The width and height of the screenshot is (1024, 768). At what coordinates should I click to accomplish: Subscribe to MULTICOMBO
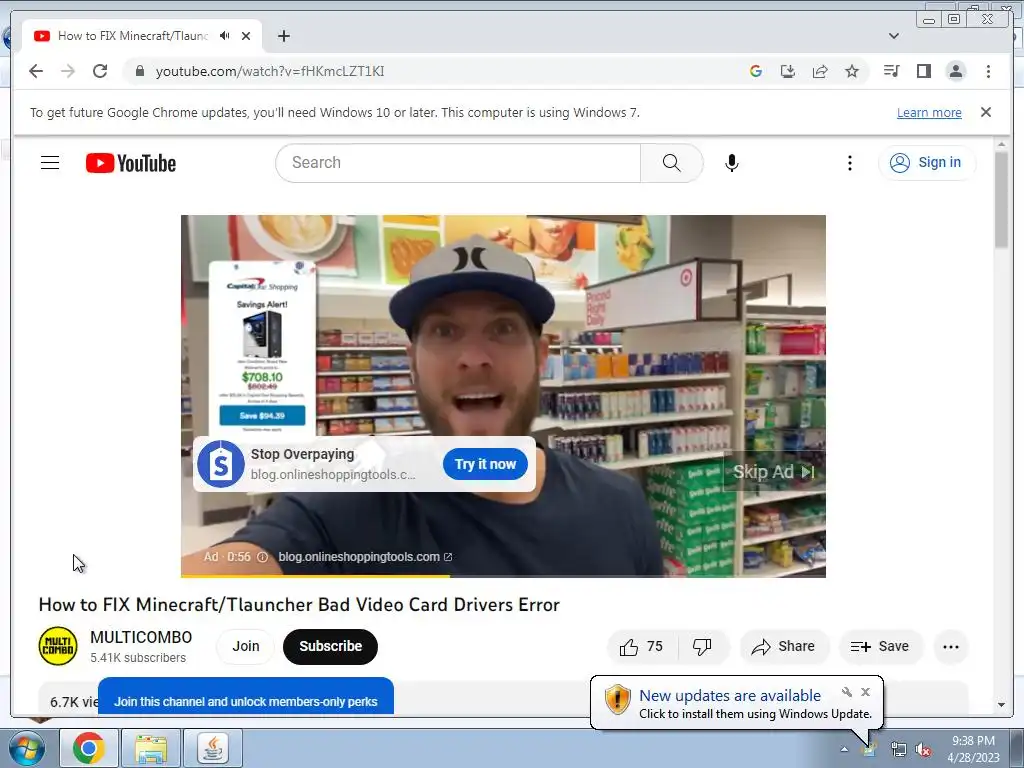[330, 647]
